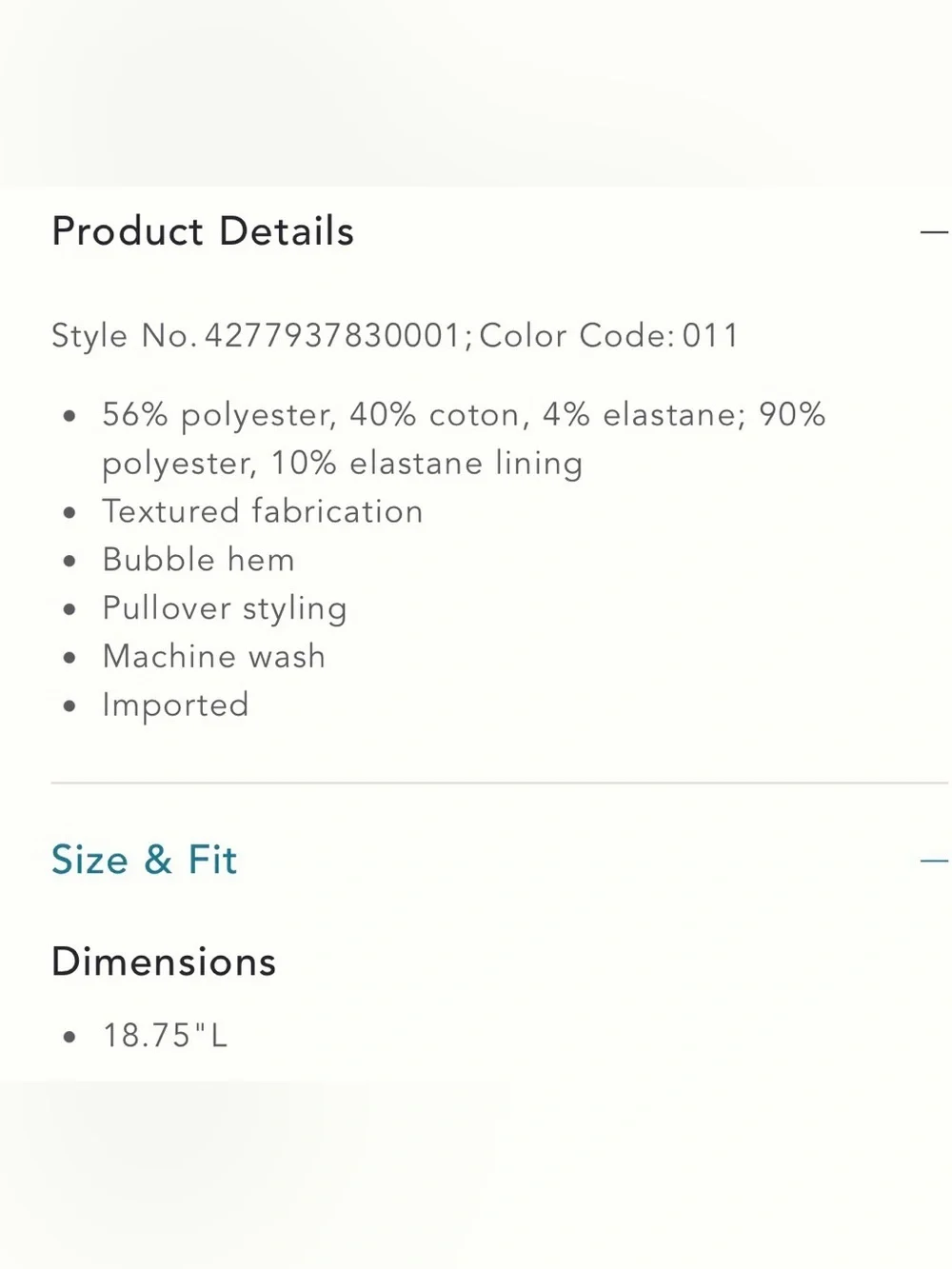Click the 10% elastane lining text line
The image size is (952, 1269).
pos(342,464)
